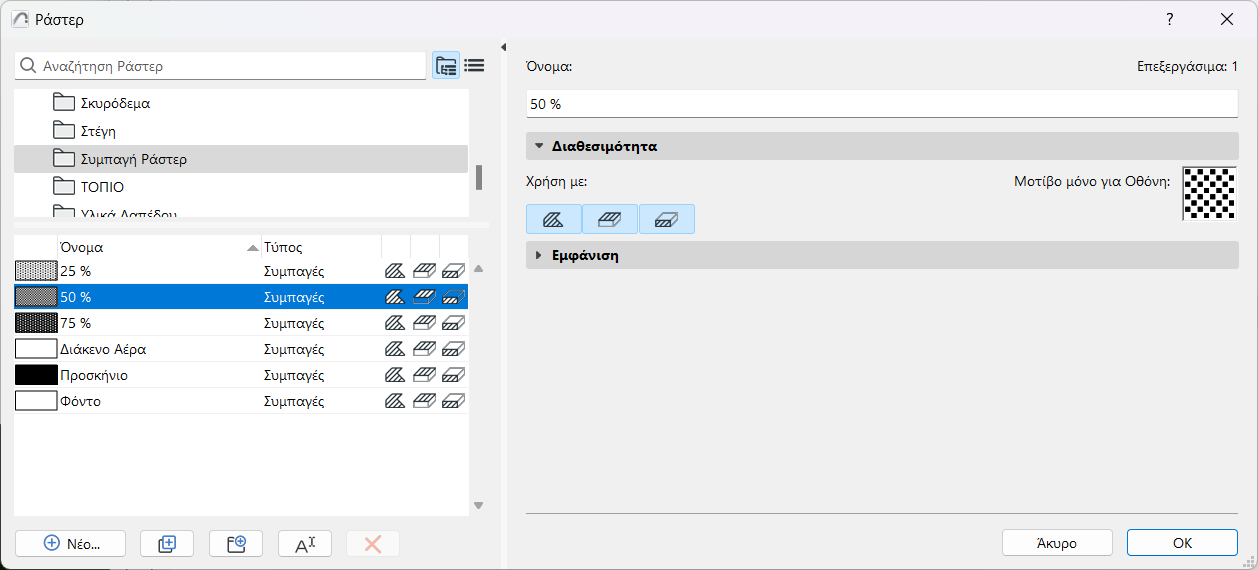This screenshot has height=570, width=1258.
Task: Toggle the drafting fill usage button
Action: pos(553,219)
